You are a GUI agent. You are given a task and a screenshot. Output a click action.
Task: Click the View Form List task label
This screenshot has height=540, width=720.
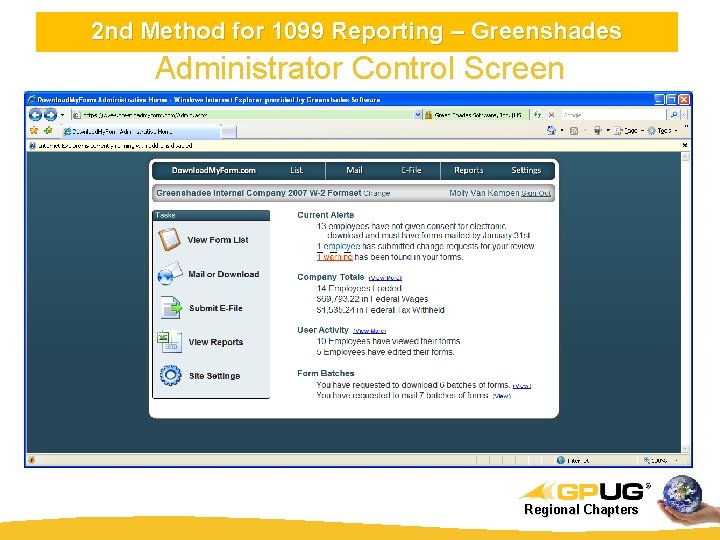(218, 240)
